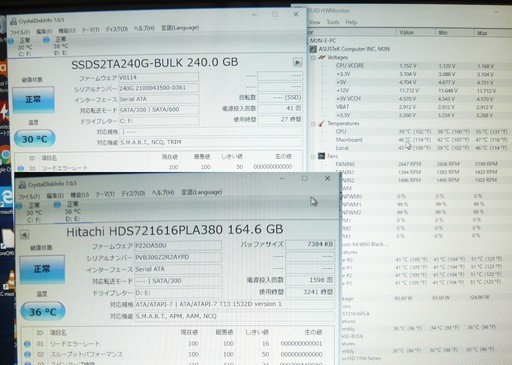Click the 36 °C temperature badge for the Hitachi drive

pos(43,311)
